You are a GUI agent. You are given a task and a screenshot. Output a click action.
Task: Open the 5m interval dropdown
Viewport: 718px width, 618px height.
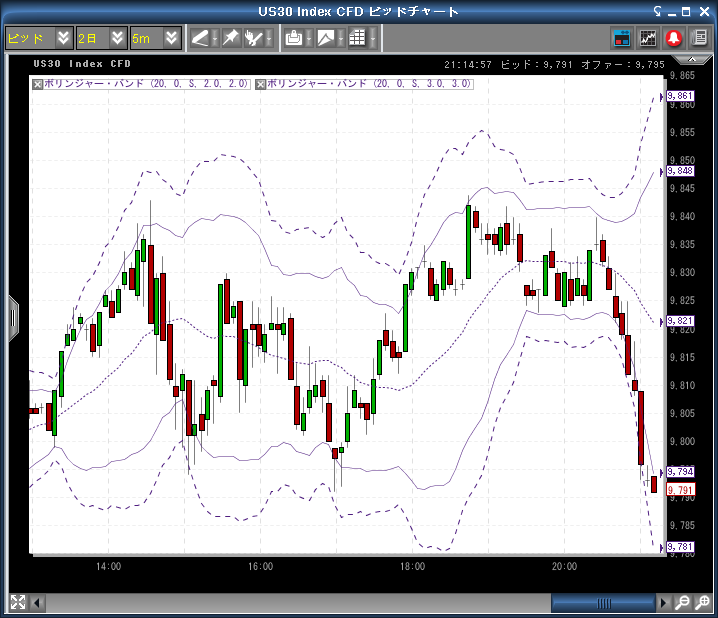click(x=156, y=38)
